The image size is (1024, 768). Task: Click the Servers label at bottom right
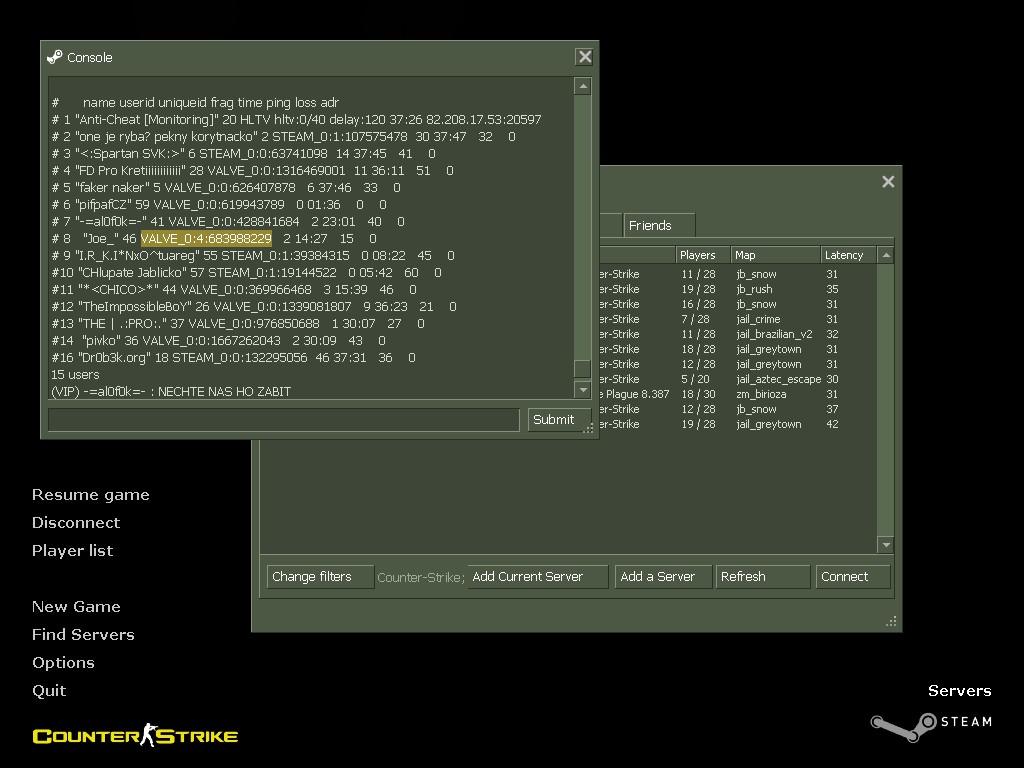point(959,691)
